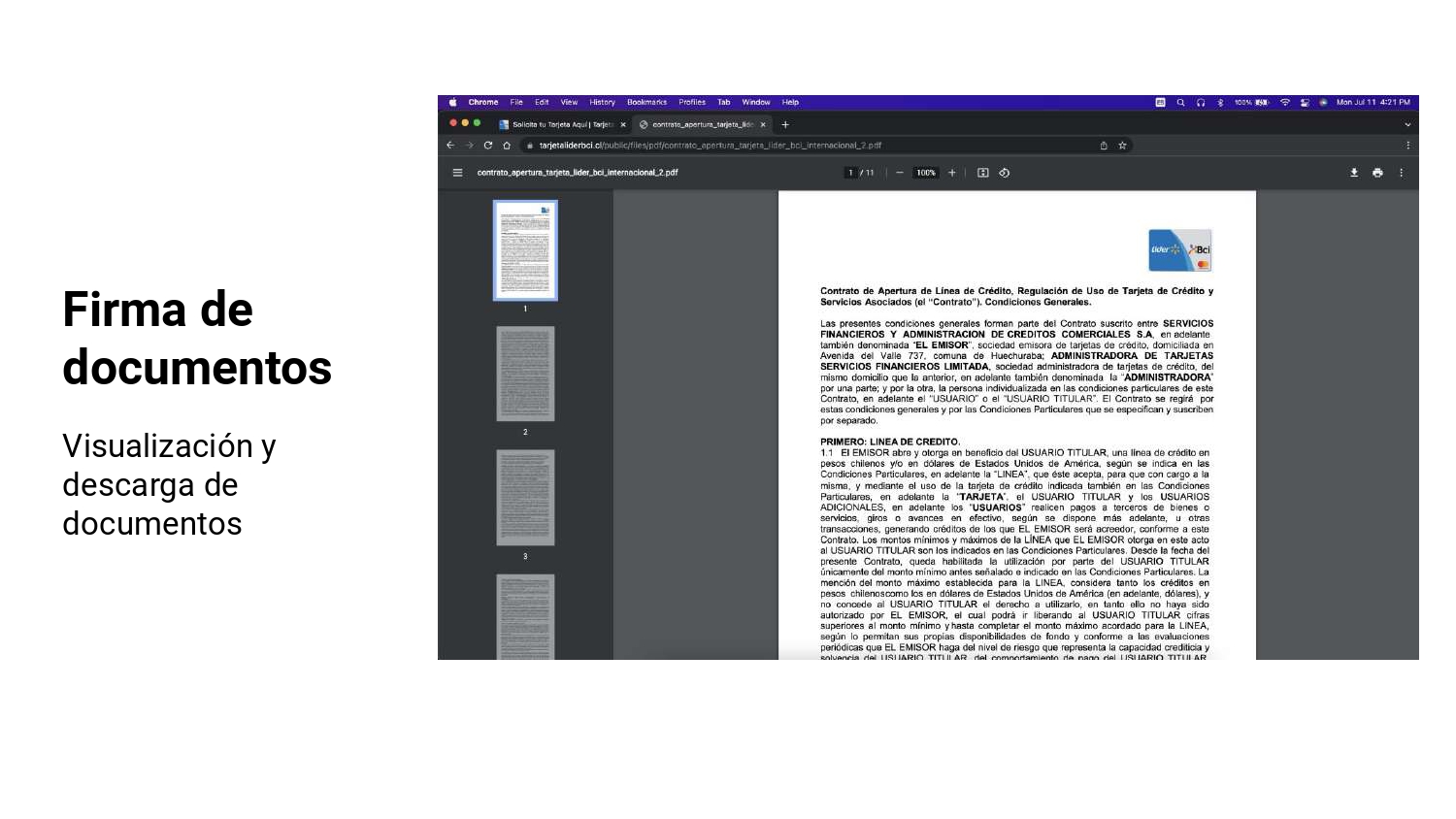Viewport: 1456px width, 819px height.
Task: Print the PDF document
Action: pyautogui.click(x=1377, y=173)
